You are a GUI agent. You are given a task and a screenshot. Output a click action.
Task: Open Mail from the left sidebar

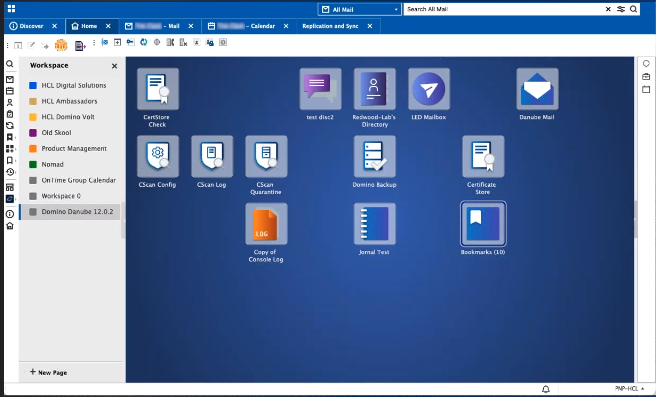(10, 79)
